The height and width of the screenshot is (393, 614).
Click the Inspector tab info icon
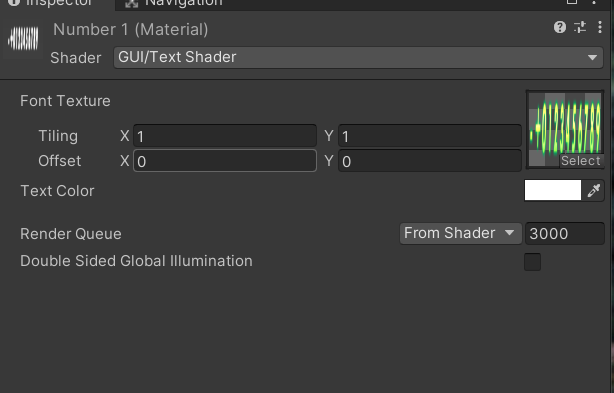14,2
